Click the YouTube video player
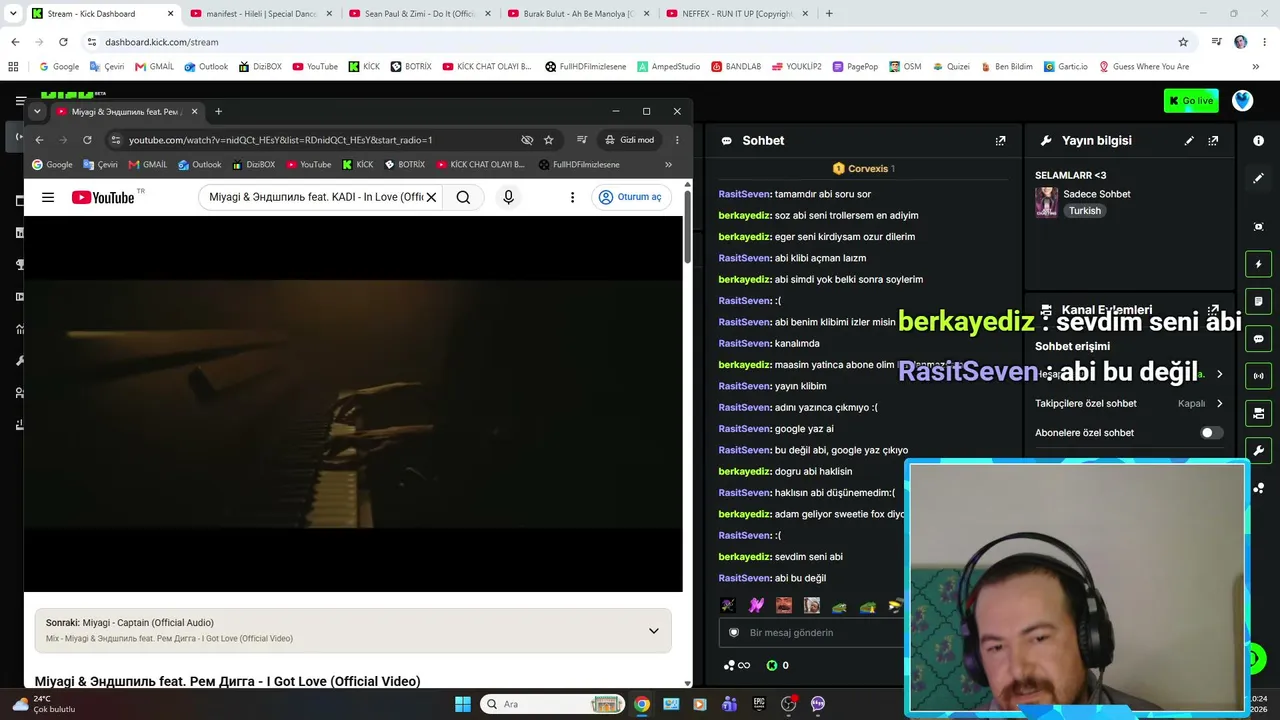The width and height of the screenshot is (1280, 720). pyautogui.click(x=353, y=404)
